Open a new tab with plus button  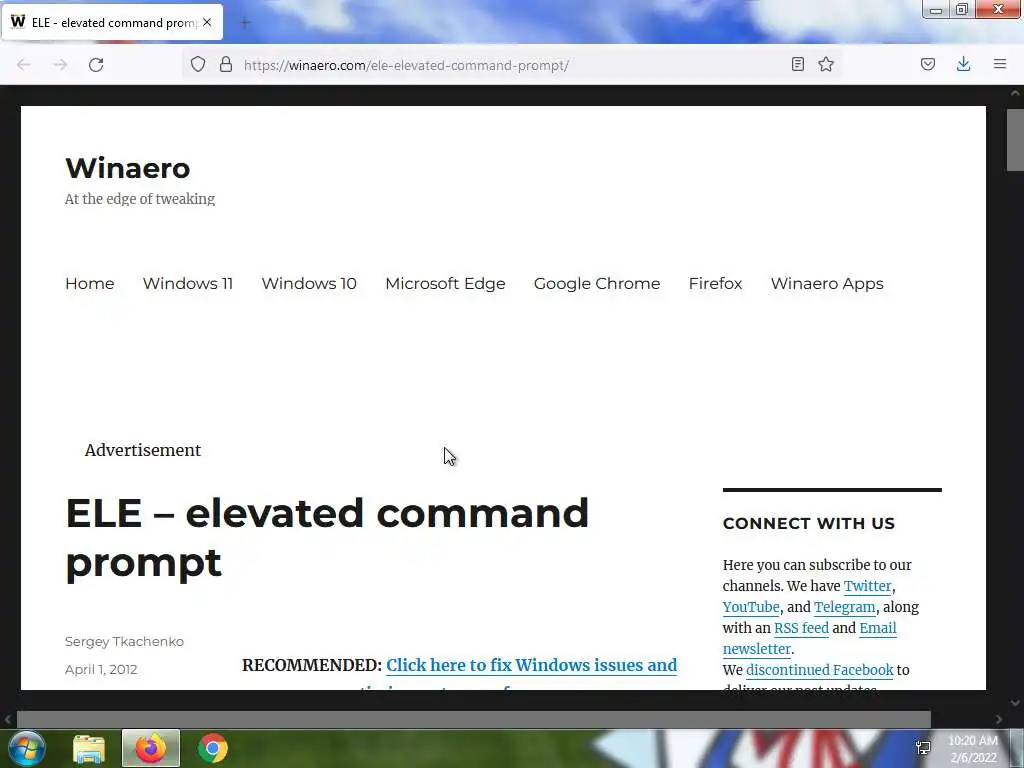click(x=245, y=23)
